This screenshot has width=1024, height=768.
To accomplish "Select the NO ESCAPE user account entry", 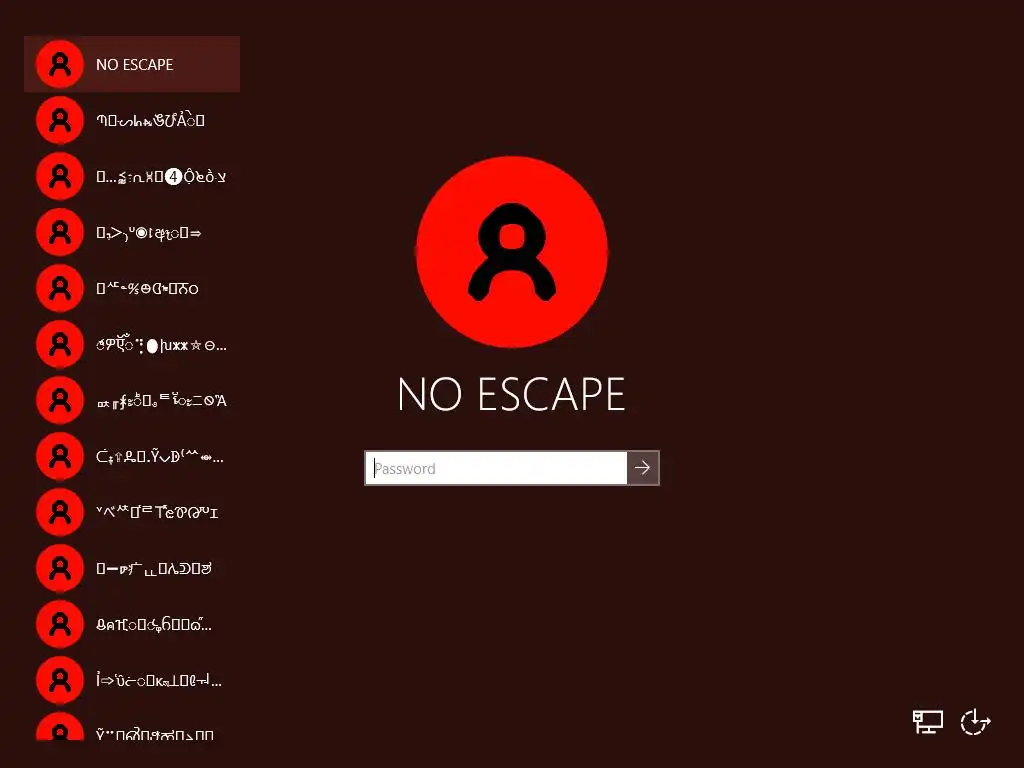I will point(132,64).
